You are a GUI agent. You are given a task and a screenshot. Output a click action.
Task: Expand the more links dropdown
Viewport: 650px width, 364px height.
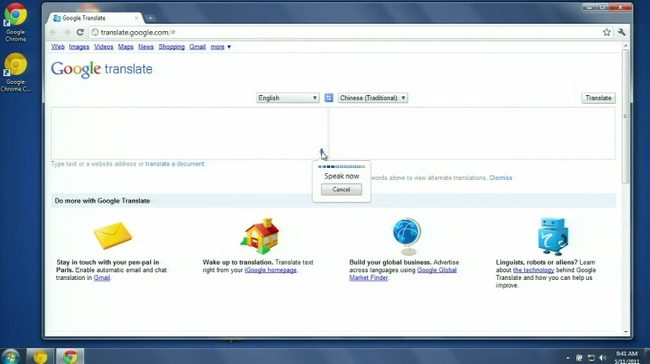221,47
